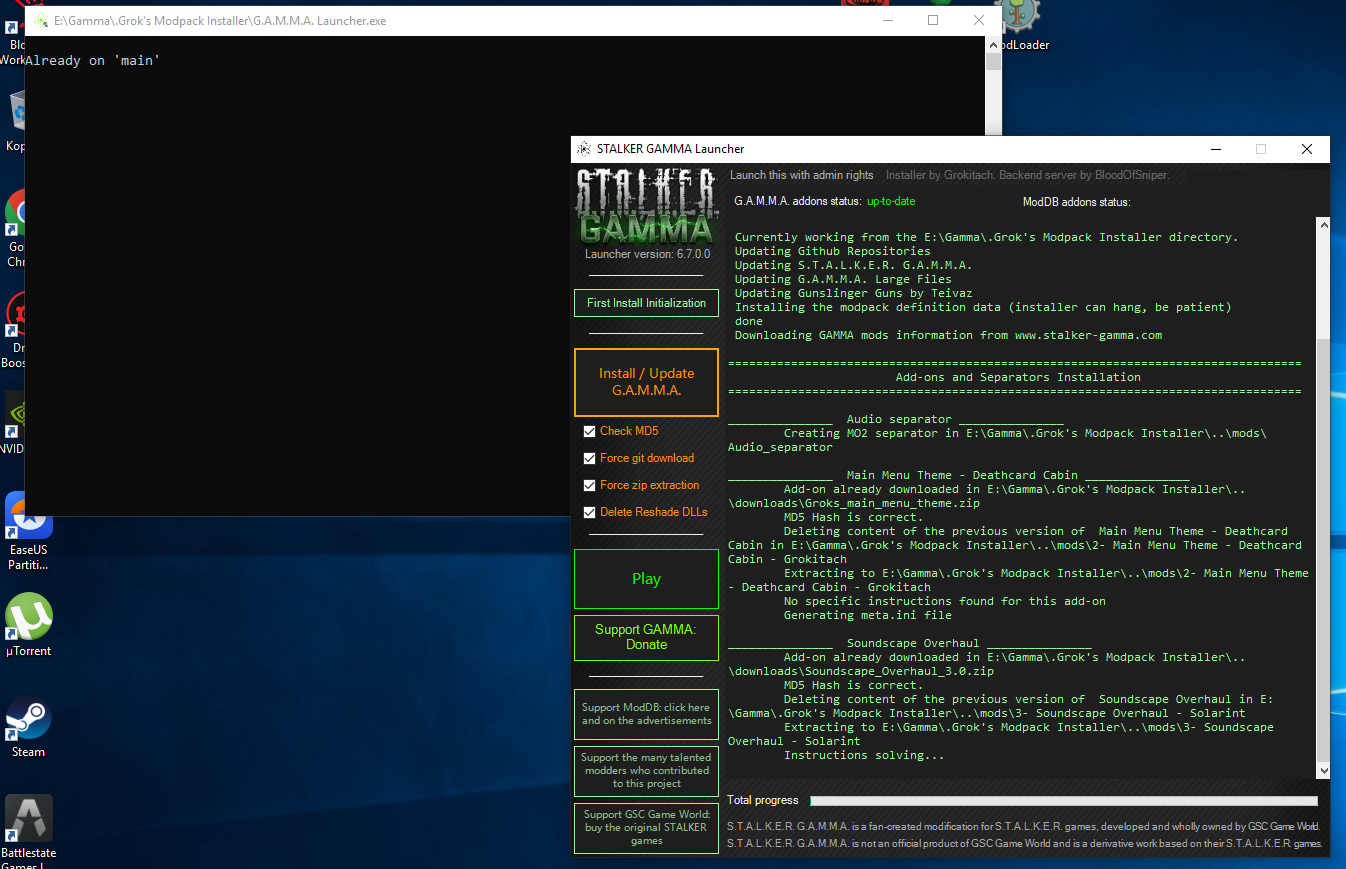Click 'ModDB addons status:' label

(1076, 202)
